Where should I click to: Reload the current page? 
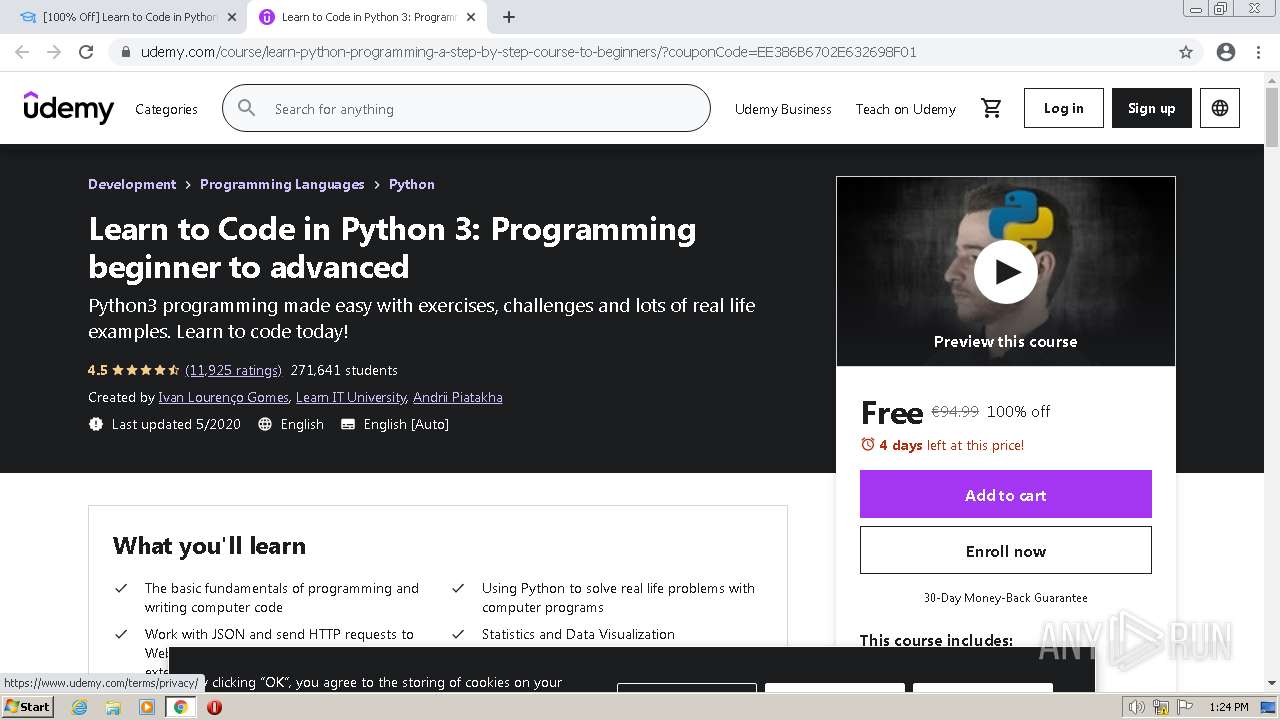coord(86,52)
